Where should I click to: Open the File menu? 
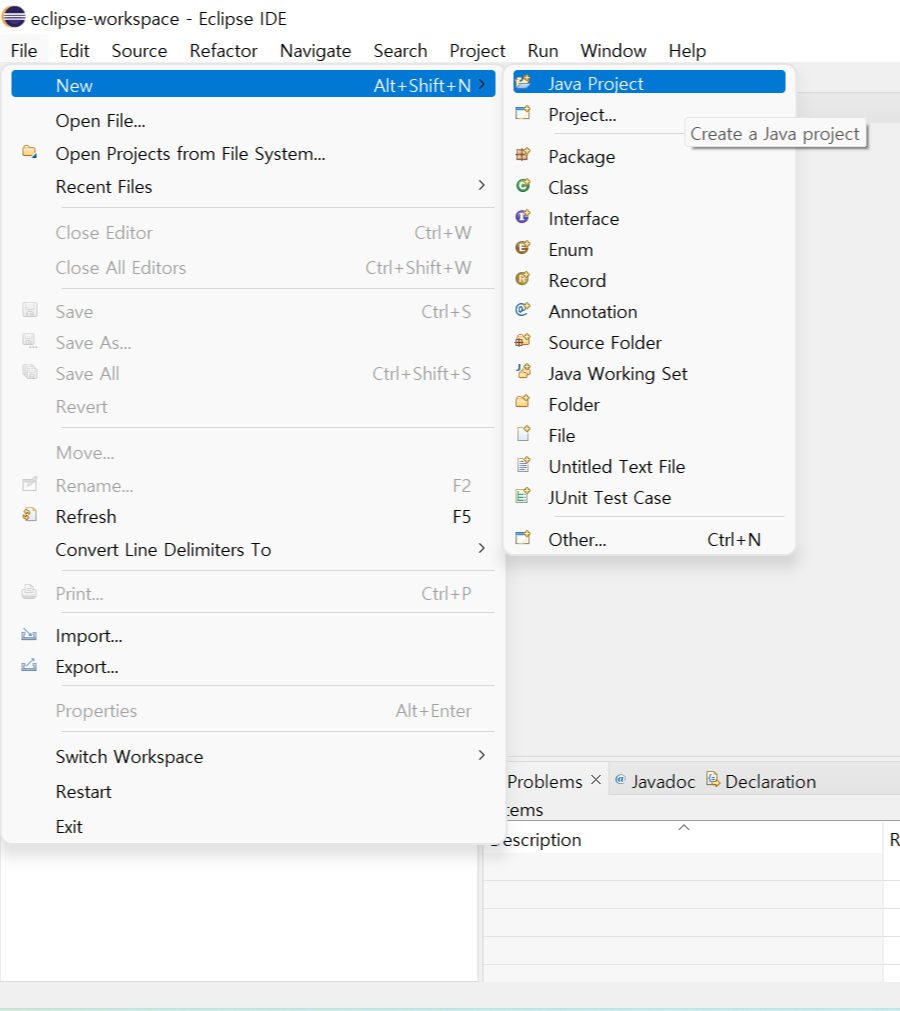click(24, 51)
